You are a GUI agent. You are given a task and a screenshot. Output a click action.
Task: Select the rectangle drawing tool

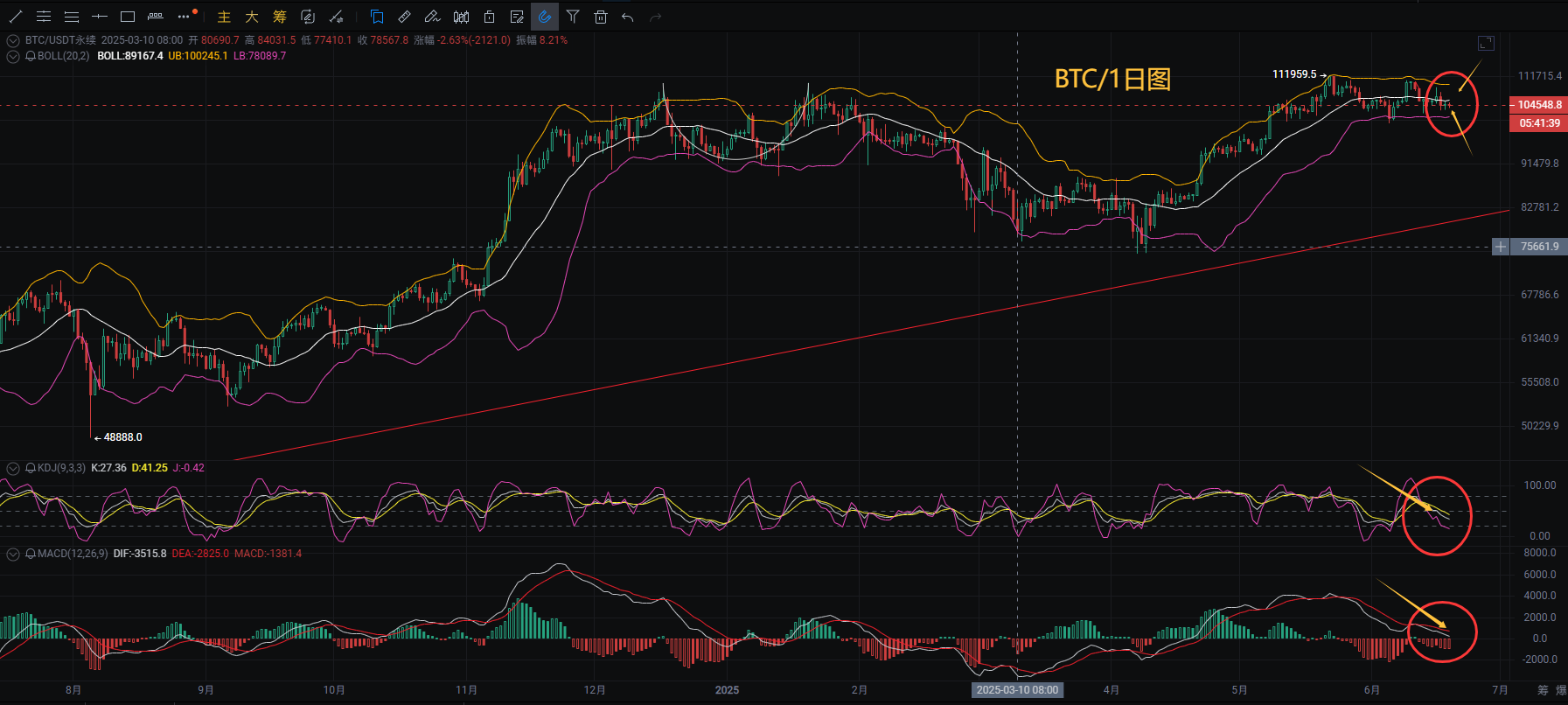click(128, 17)
